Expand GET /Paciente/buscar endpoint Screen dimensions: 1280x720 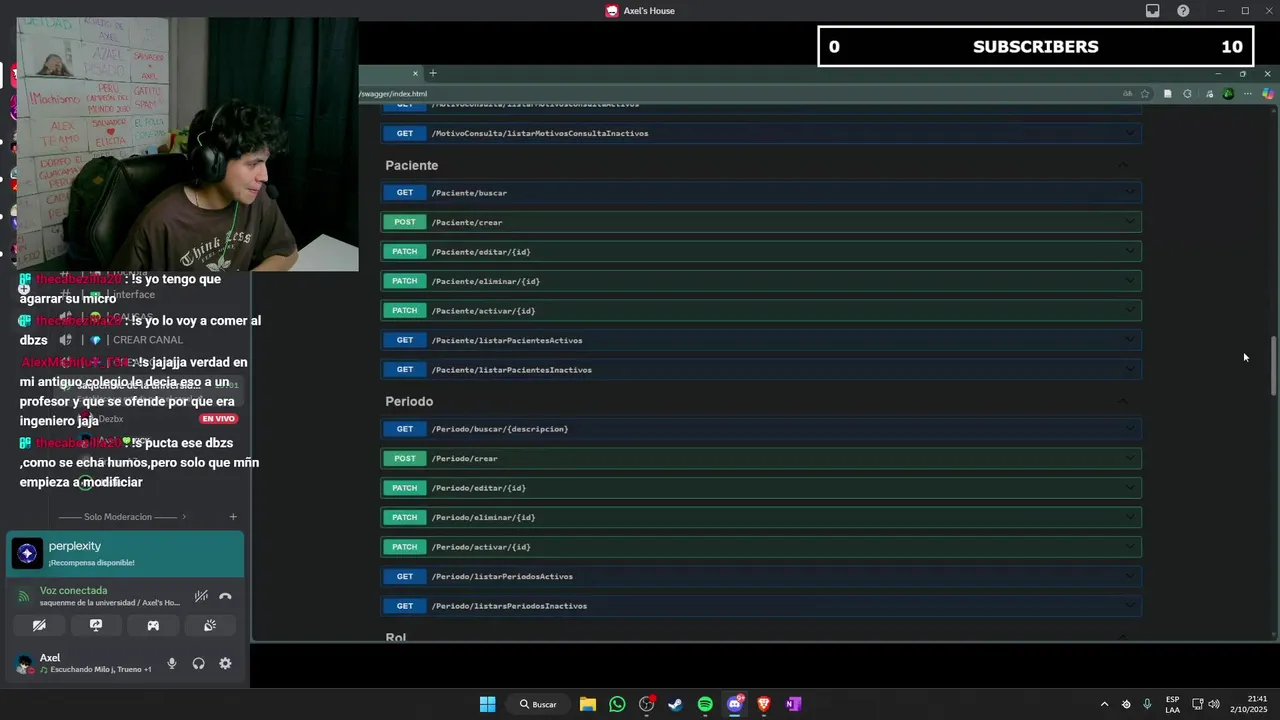coord(761,192)
